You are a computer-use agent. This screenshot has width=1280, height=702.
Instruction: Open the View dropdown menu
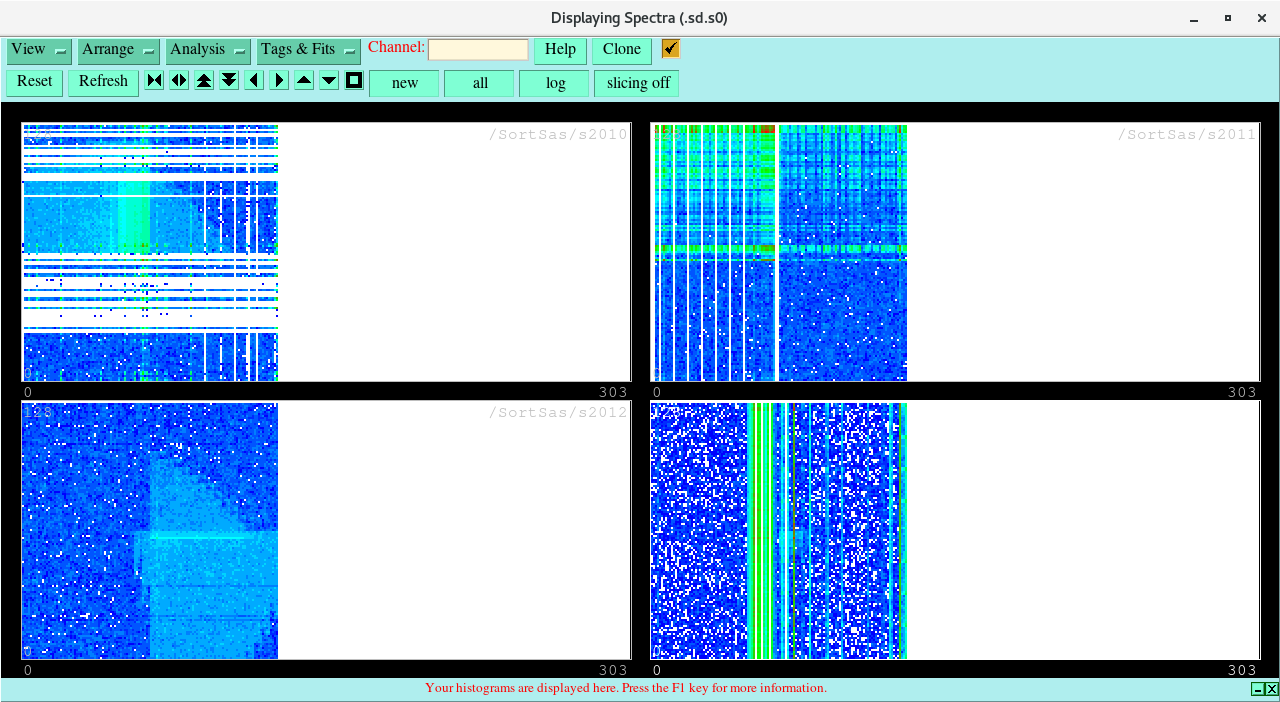(39, 50)
